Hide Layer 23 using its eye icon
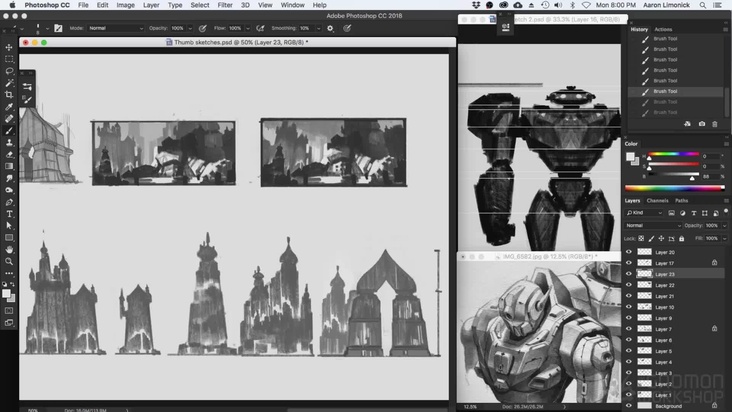This screenshot has height=412, width=732. (x=629, y=274)
